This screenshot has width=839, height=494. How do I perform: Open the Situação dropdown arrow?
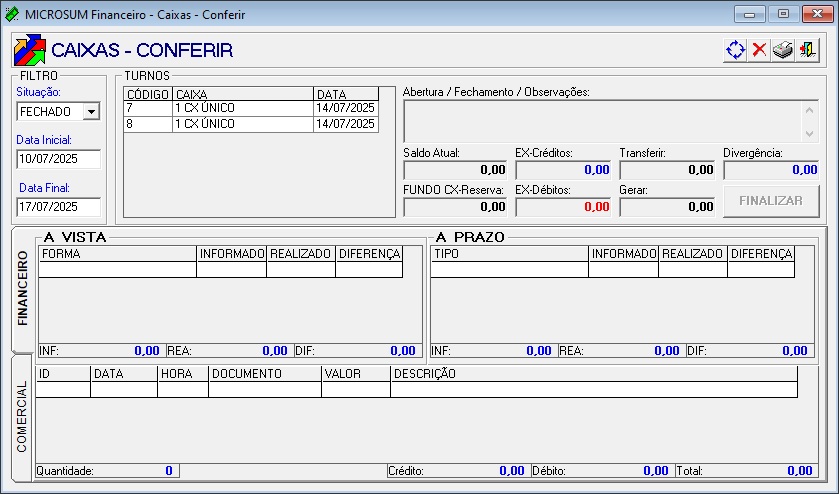pyautogui.click(x=92, y=112)
